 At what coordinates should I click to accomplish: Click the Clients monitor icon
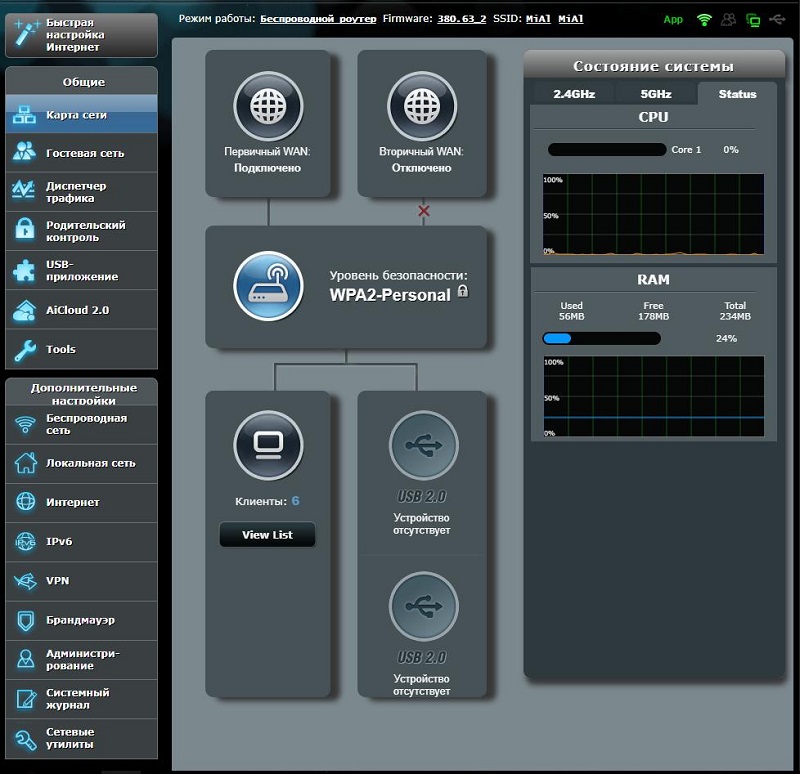click(268, 444)
